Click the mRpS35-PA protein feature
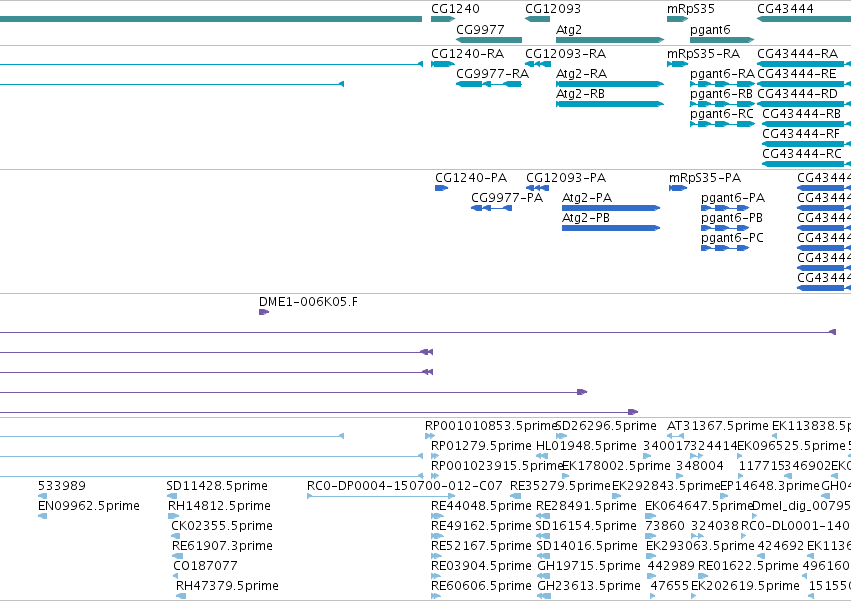The image size is (851, 601). click(678, 188)
